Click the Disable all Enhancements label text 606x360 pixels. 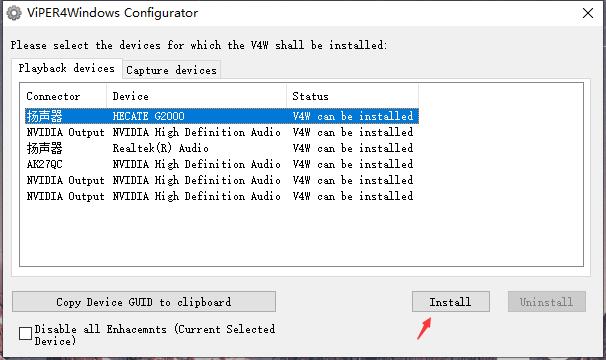click(155, 335)
